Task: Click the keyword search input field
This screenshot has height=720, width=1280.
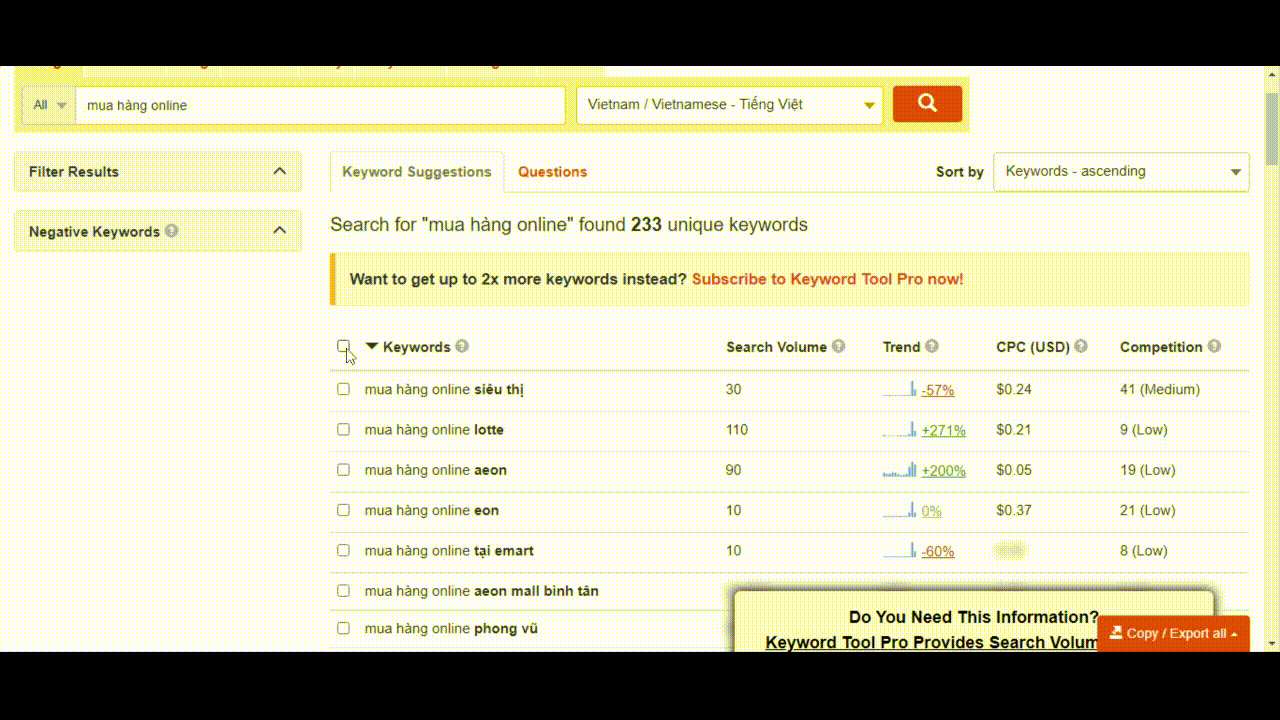Action: click(320, 105)
